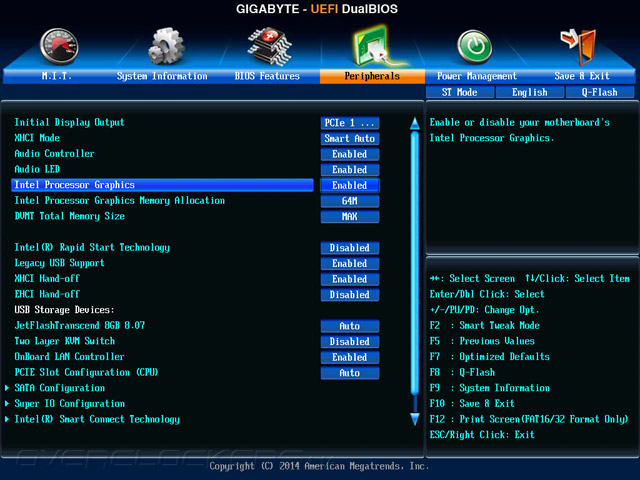Select the Audio LED label
This screenshot has height=480, width=640.
pyautogui.click(x=37, y=169)
